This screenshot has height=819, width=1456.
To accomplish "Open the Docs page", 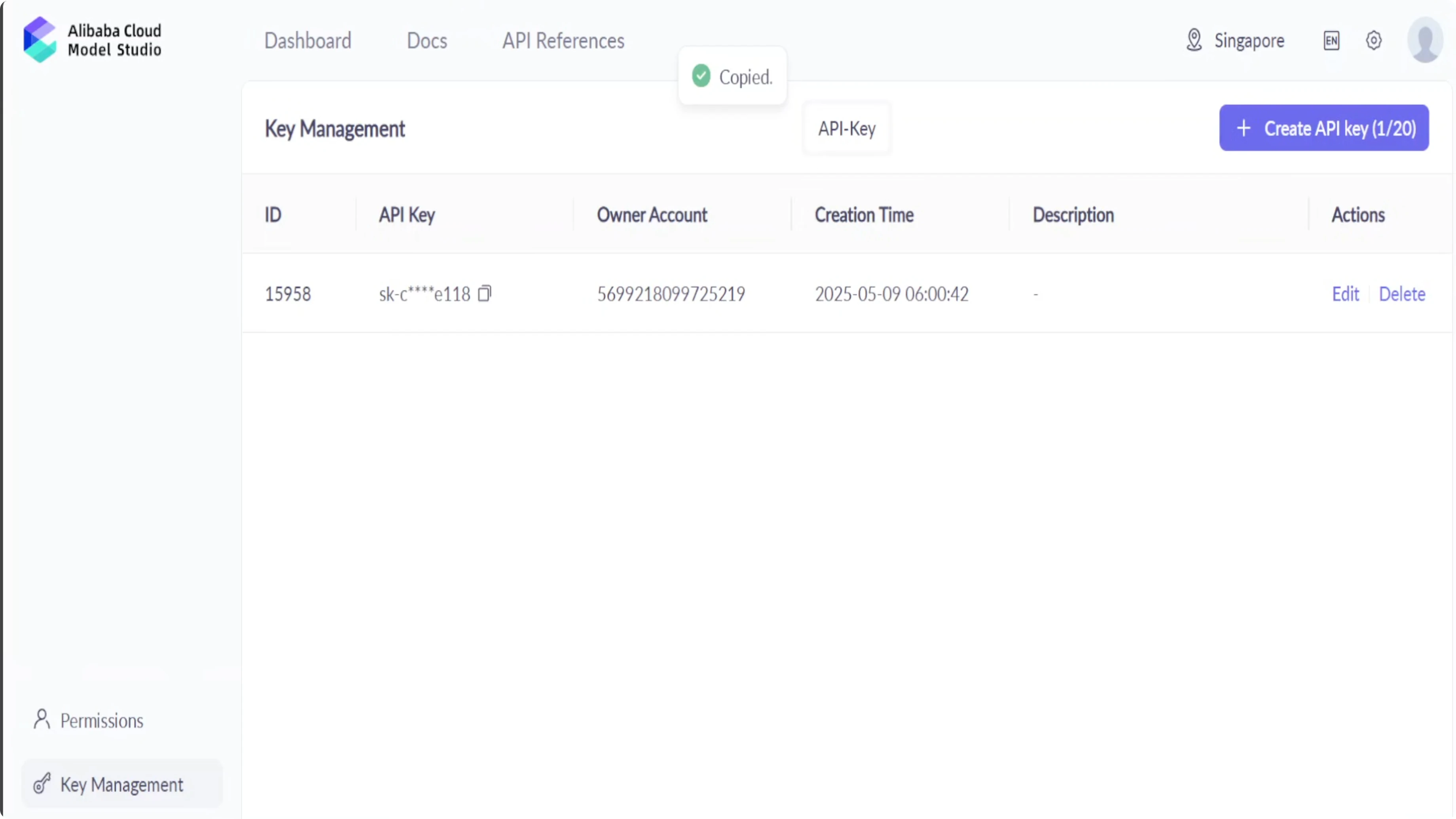I will click(x=427, y=41).
